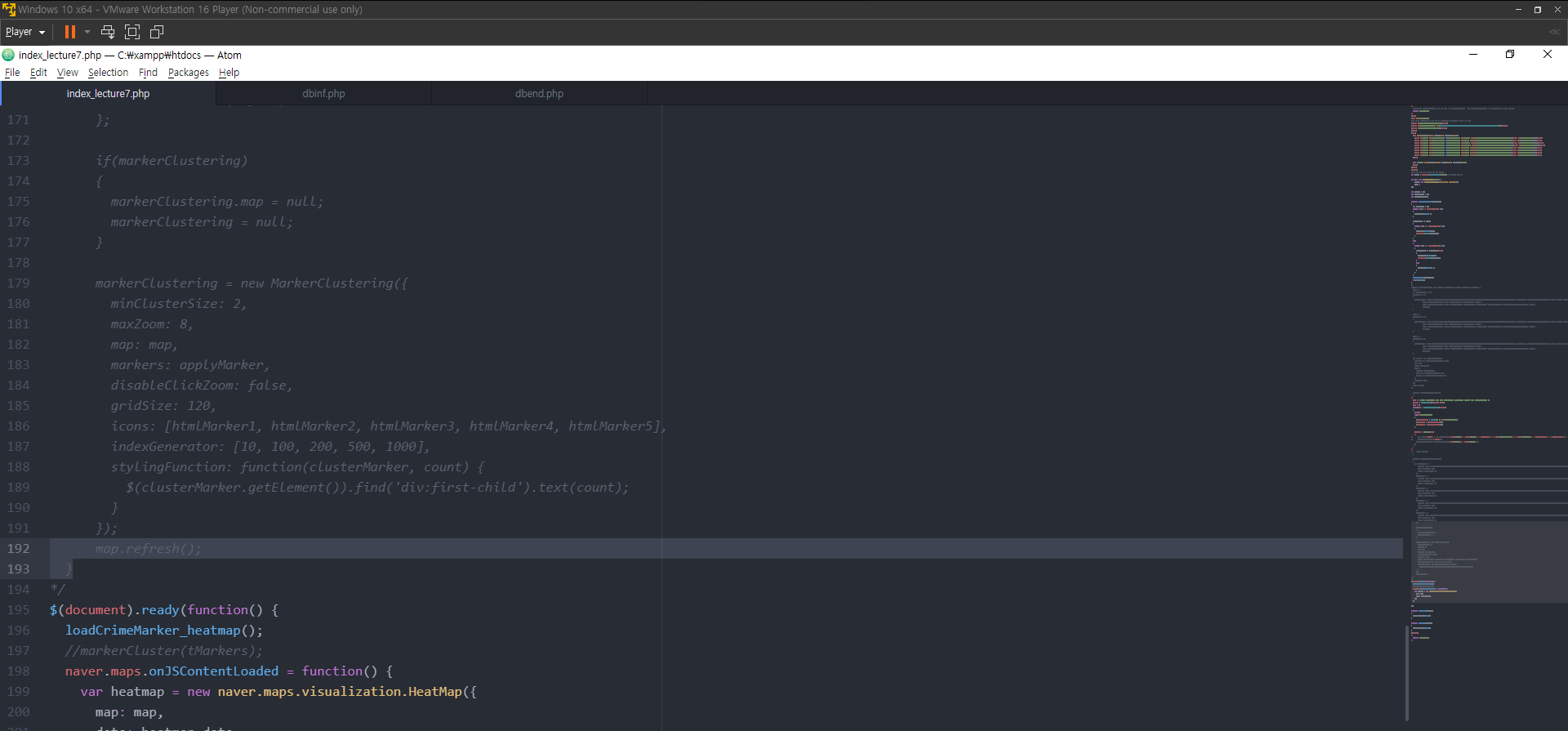Switch to the dbend.php tab

(539, 94)
